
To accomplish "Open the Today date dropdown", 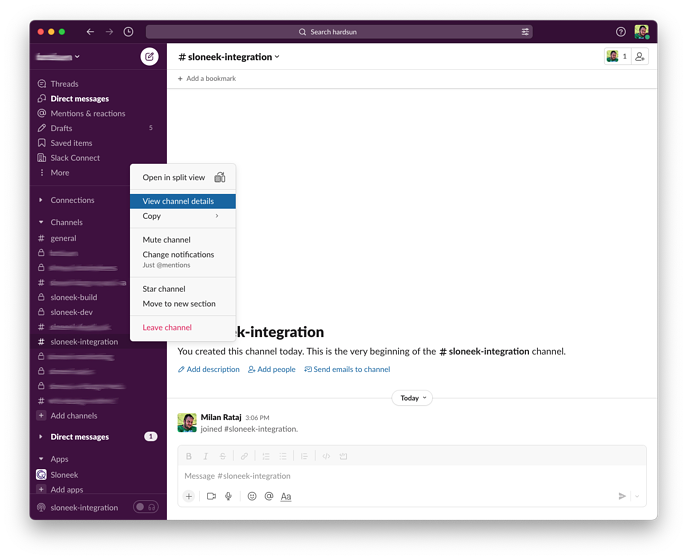I will (412, 398).
